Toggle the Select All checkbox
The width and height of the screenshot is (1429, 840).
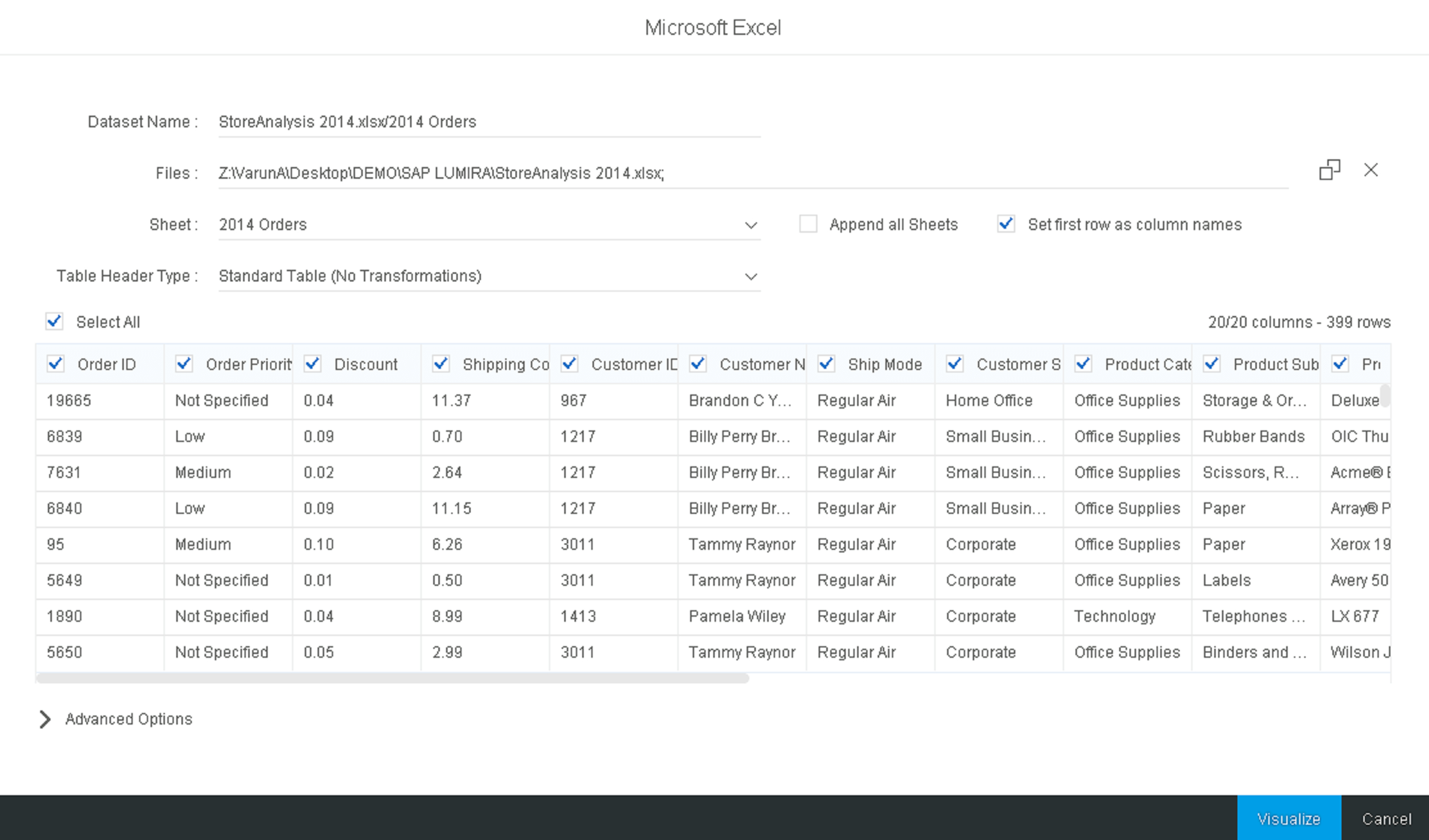(x=54, y=322)
